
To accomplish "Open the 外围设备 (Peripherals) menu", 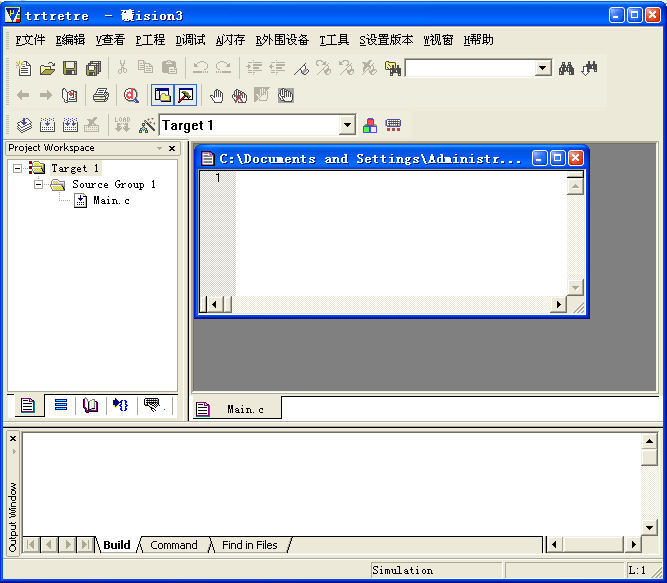I will (x=282, y=40).
